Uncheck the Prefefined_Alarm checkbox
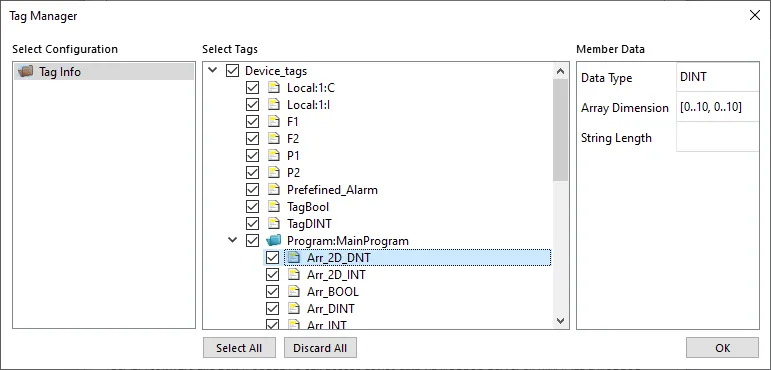This screenshot has height=370, width=771. 252,190
